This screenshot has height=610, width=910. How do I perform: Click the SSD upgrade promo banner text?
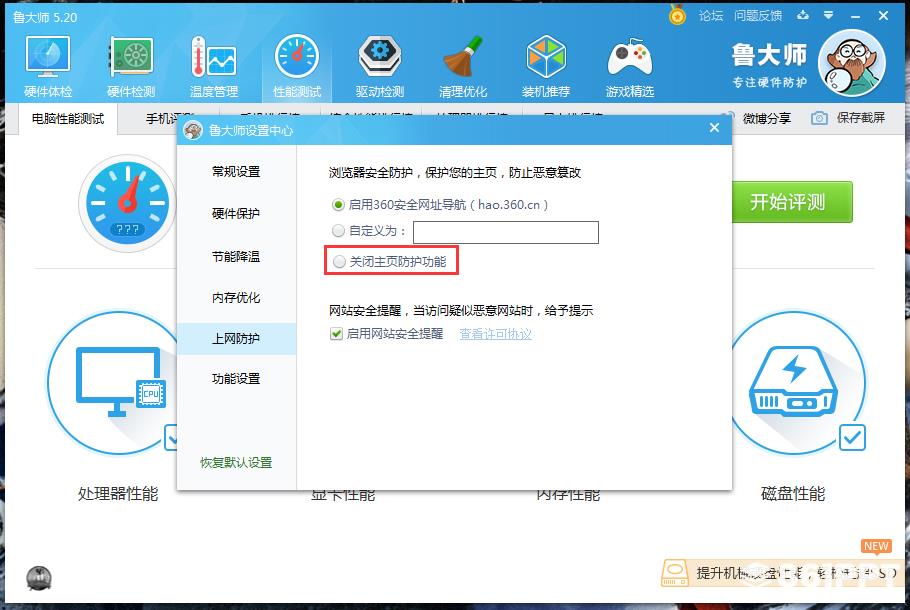coord(796,573)
